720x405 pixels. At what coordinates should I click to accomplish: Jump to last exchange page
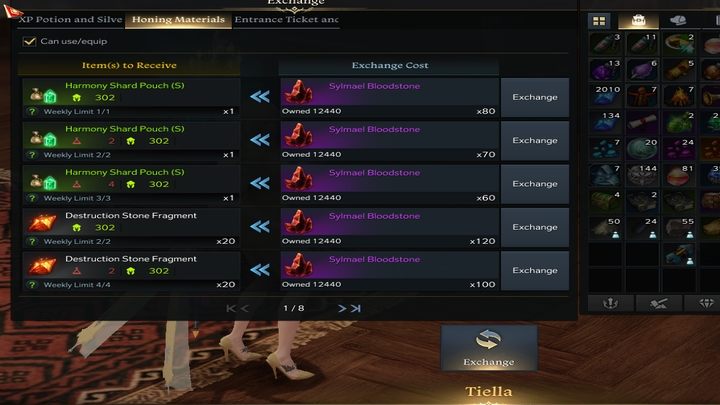[x=356, y=309]
